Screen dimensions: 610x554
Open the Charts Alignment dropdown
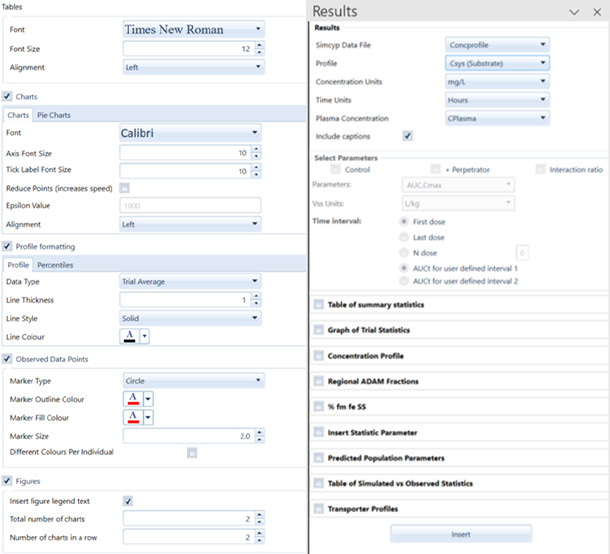190,224
